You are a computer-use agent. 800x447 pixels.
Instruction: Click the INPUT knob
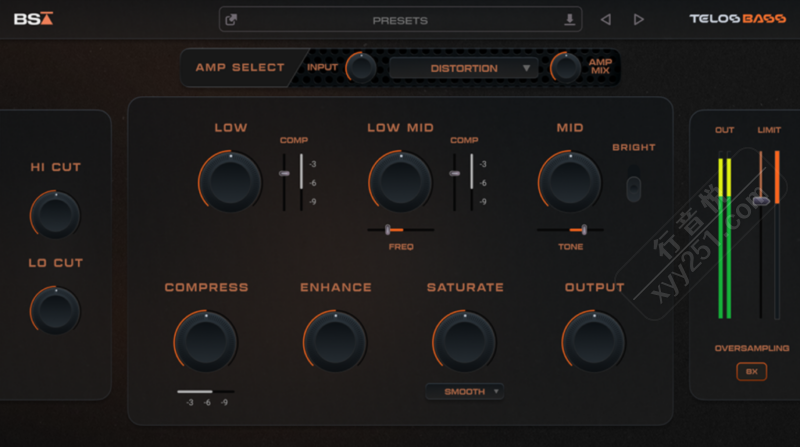[x=361, y=68]
